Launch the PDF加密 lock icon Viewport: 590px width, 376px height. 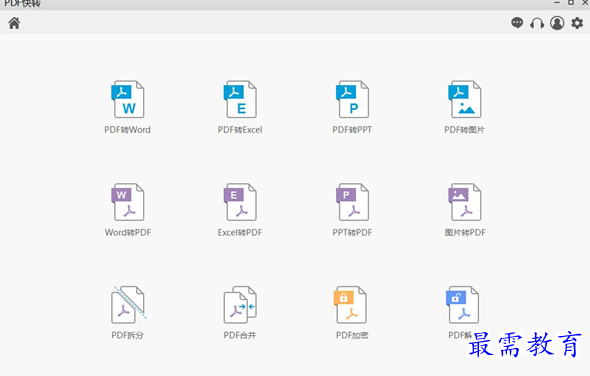coord(350,305)
